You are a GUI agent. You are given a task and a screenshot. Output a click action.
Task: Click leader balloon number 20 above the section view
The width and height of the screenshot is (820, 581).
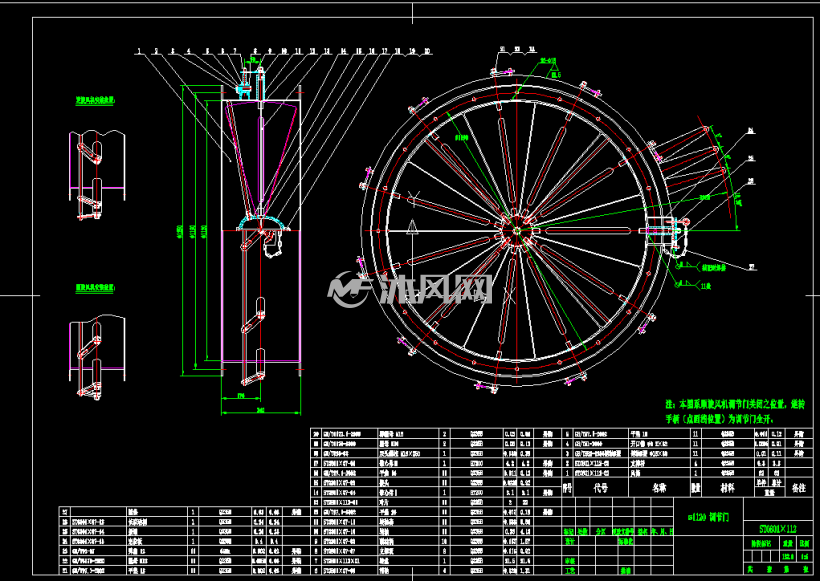(427, 51)
